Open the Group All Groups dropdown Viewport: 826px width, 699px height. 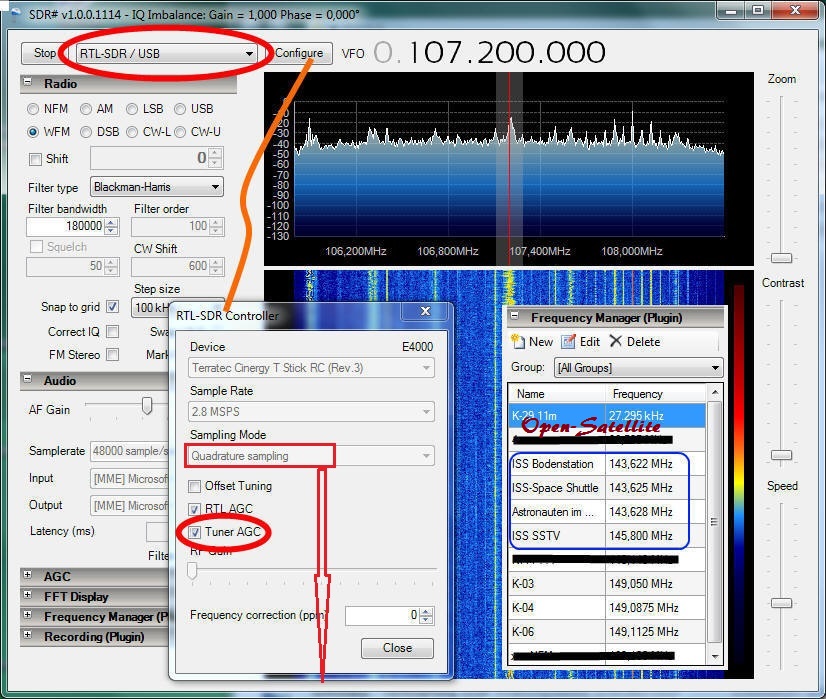(x=638, y=367)
